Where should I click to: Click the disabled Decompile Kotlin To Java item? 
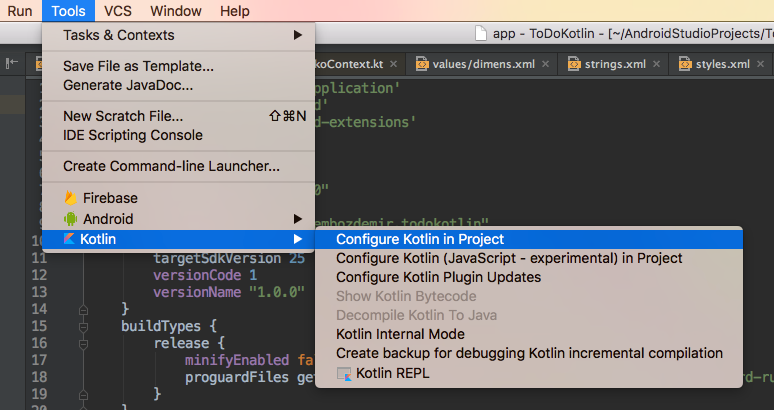click(529, 315)
